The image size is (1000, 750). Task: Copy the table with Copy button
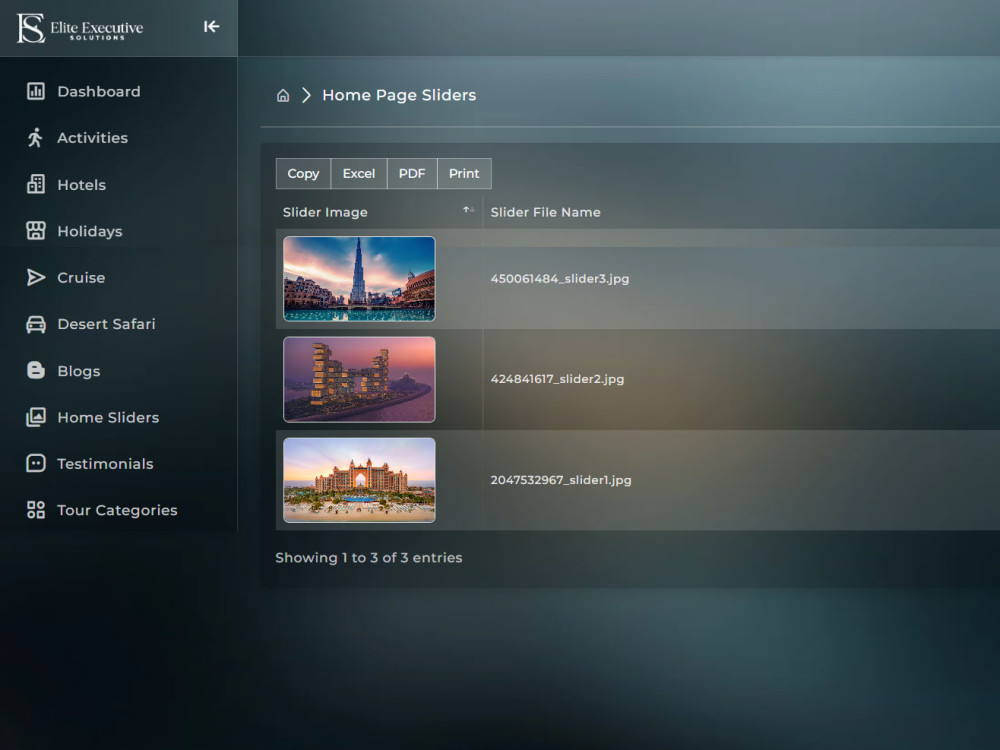[303, 173]
